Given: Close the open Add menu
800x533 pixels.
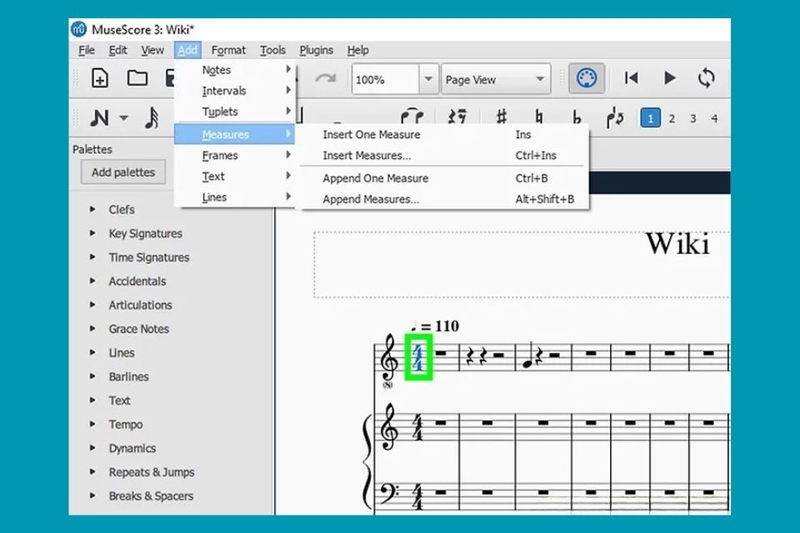Looking at the screenshot, I should click(187, 50).
